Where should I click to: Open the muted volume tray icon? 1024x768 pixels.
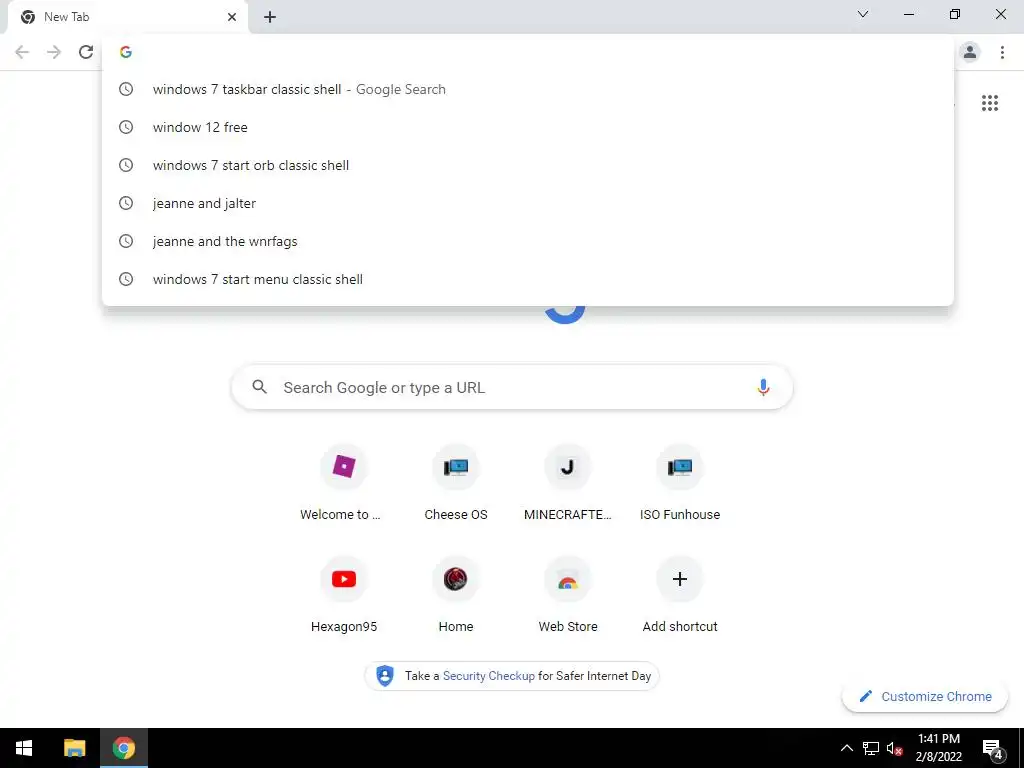point(894,748)
